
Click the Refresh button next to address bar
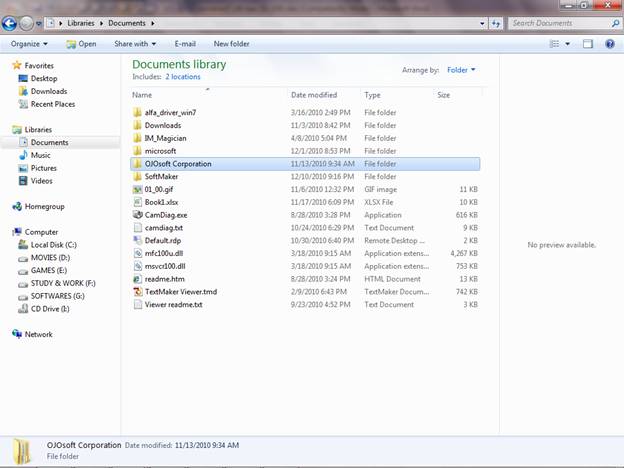[495, 23]
